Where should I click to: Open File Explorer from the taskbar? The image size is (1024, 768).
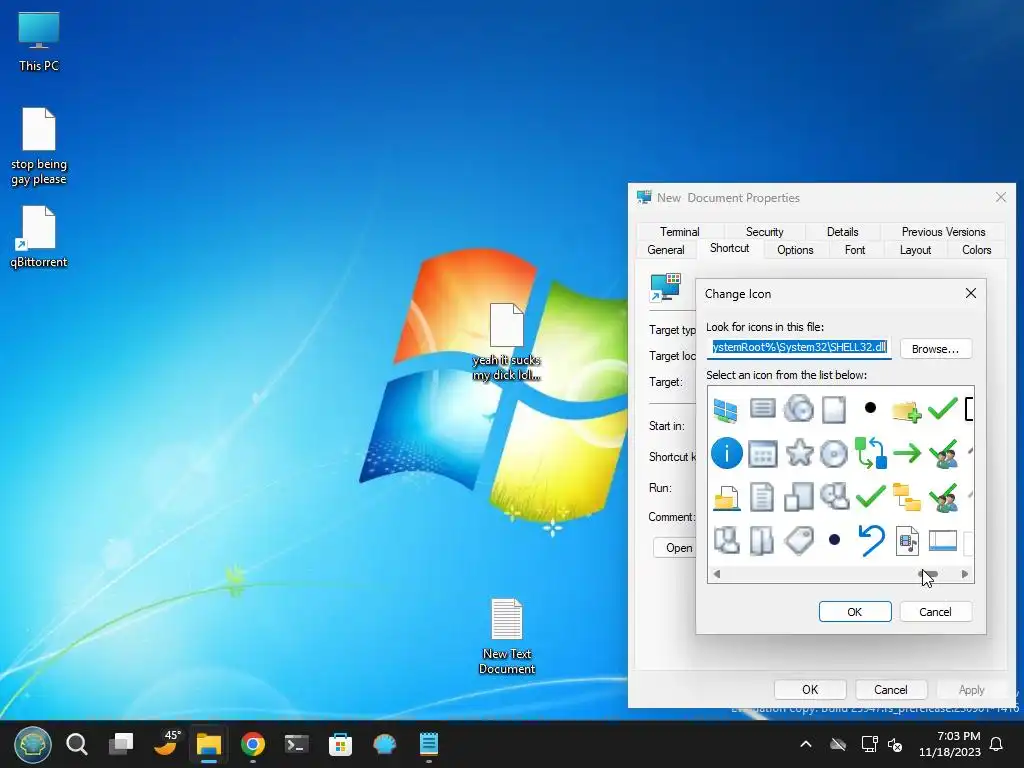pyautogui.click(x=209, y=744)
